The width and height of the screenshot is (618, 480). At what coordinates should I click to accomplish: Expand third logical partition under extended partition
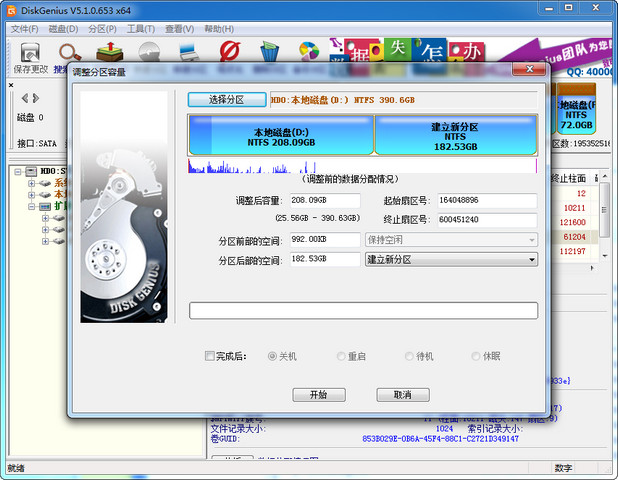click(x=45, y=241)
